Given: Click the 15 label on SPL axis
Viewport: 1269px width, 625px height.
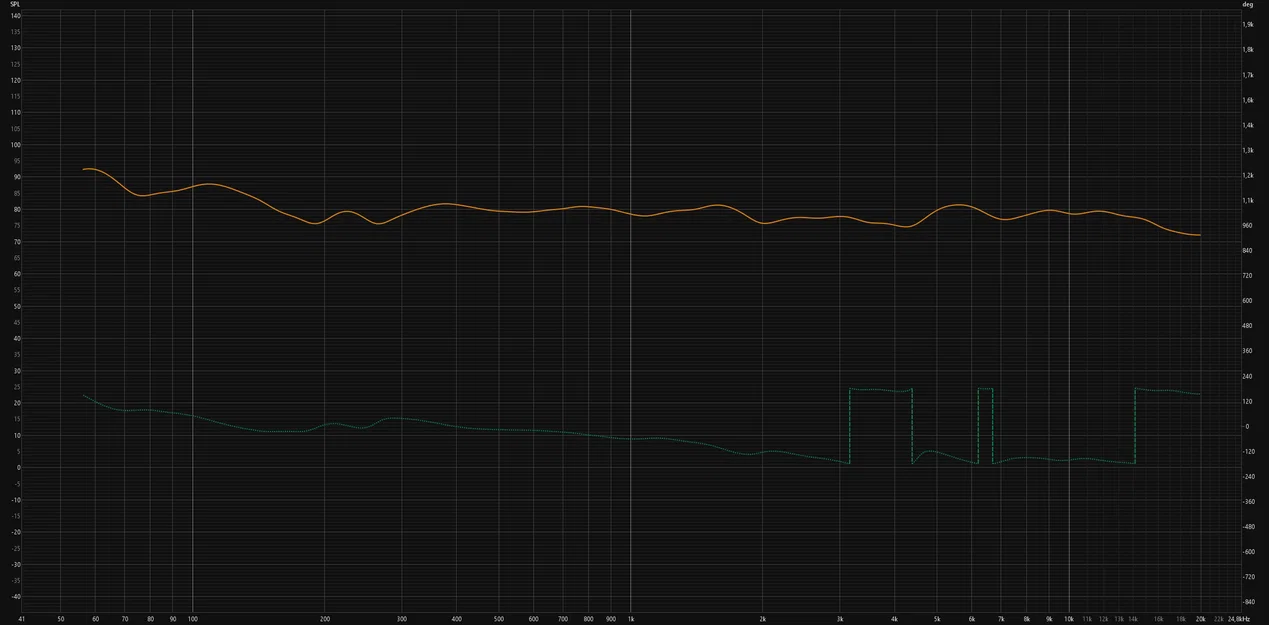Looking at the screenshot, I should [x=16, y=419].
